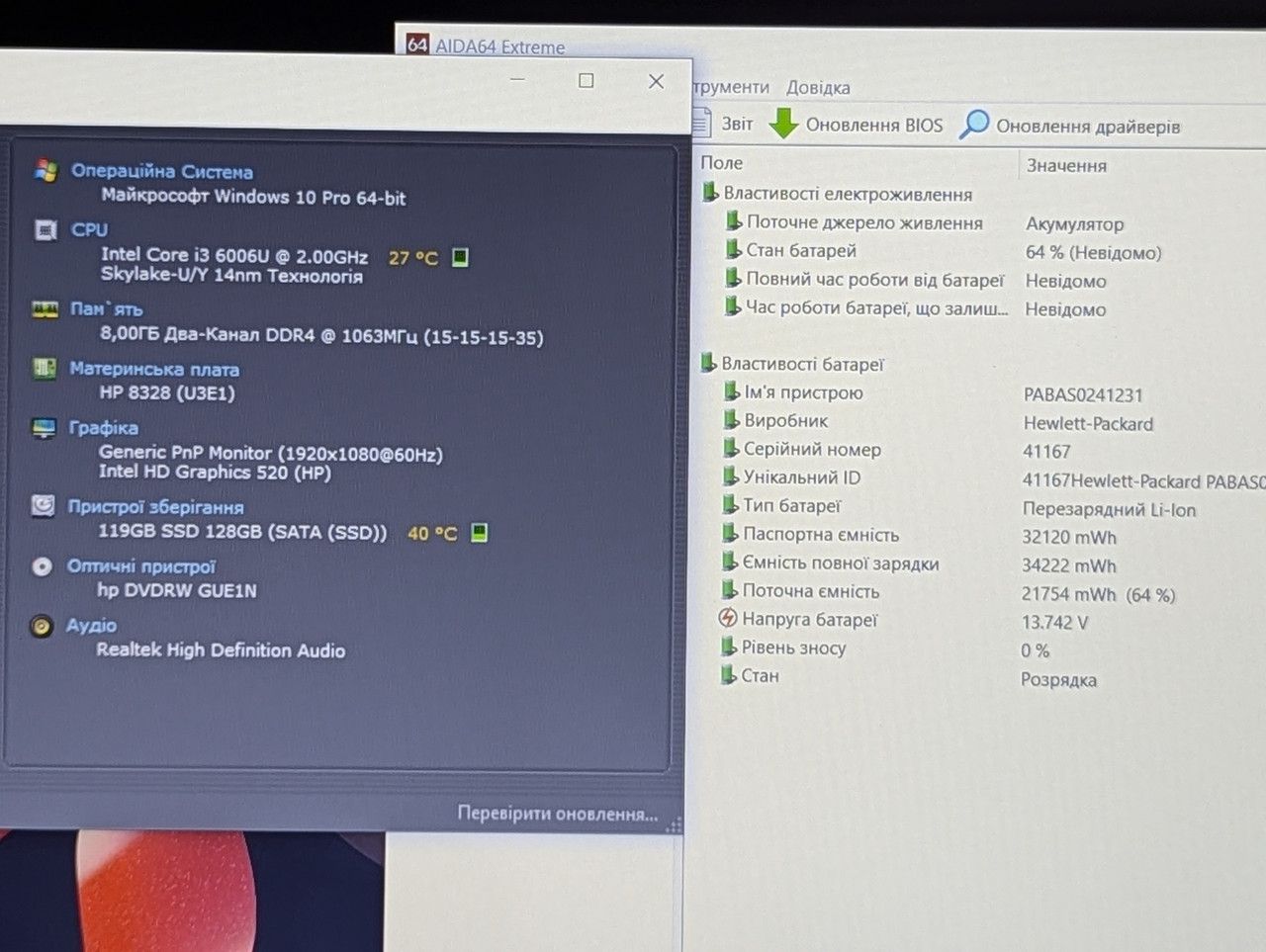The width and height of the screenshot is (1266, 952).
Task: Select the Рівень зносу row
Action: [x=794, y=649]
